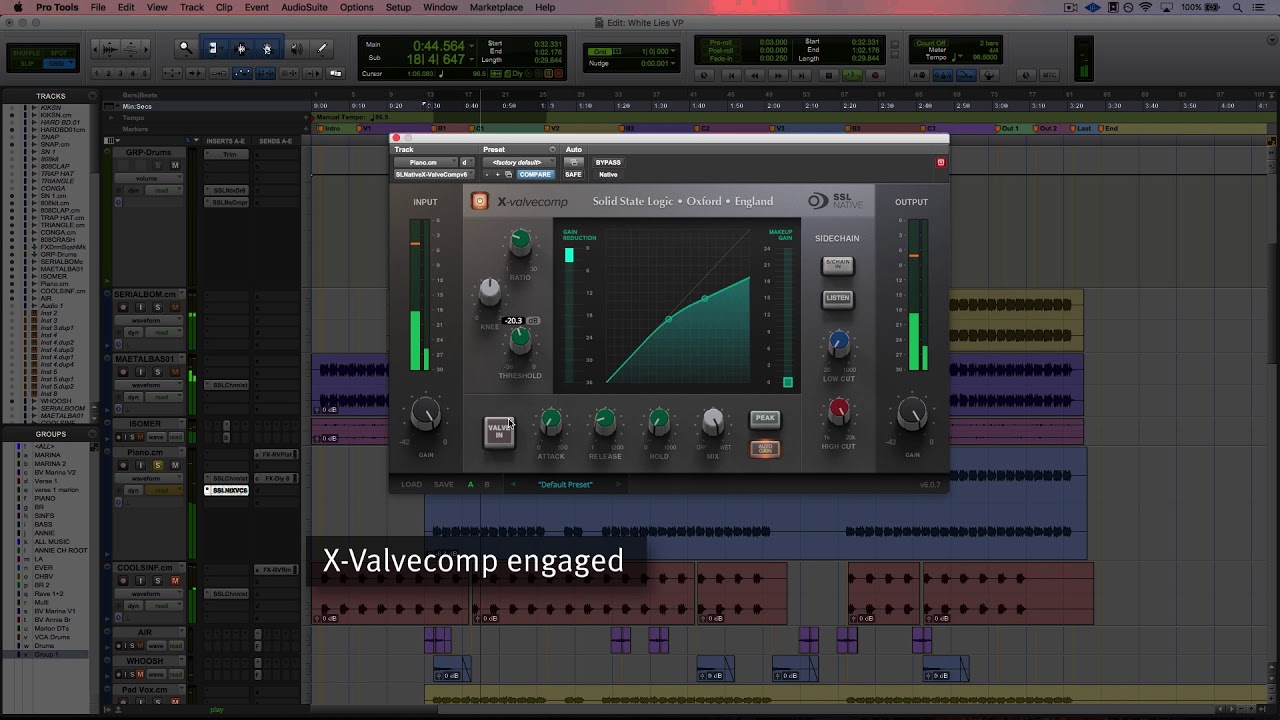Open the Clip menu

coord(224,7)
